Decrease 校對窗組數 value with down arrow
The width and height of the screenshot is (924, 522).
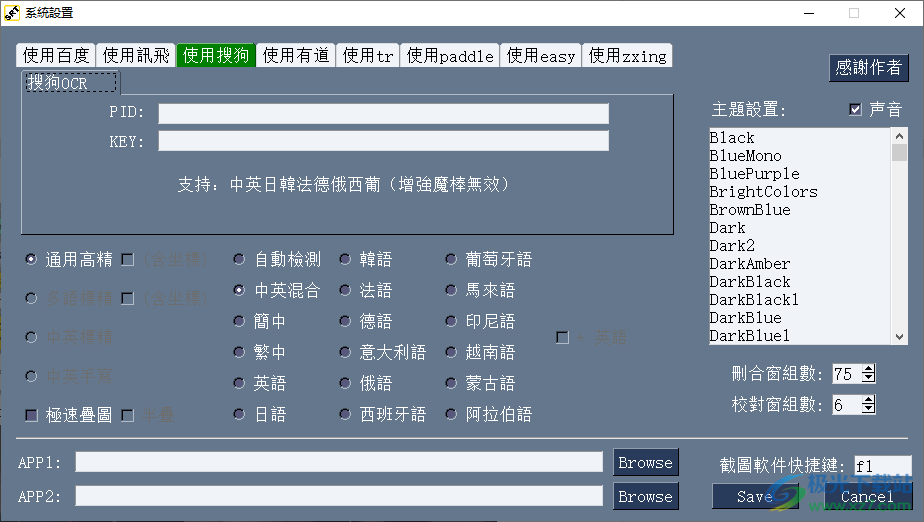pyautogui.click(x=869, y=409)
